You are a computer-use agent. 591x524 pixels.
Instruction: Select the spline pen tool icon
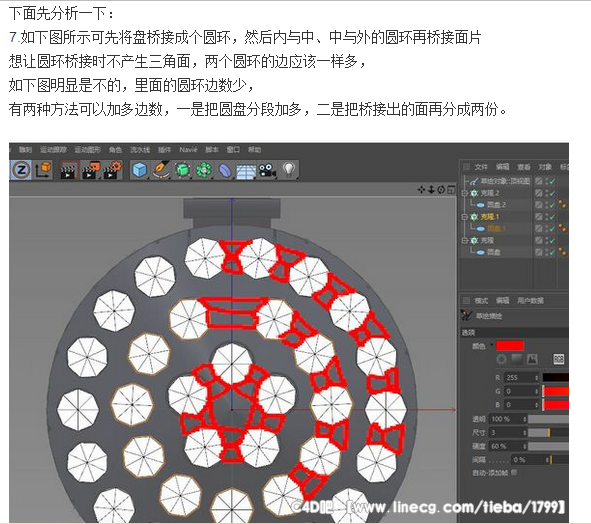point(161,170)
